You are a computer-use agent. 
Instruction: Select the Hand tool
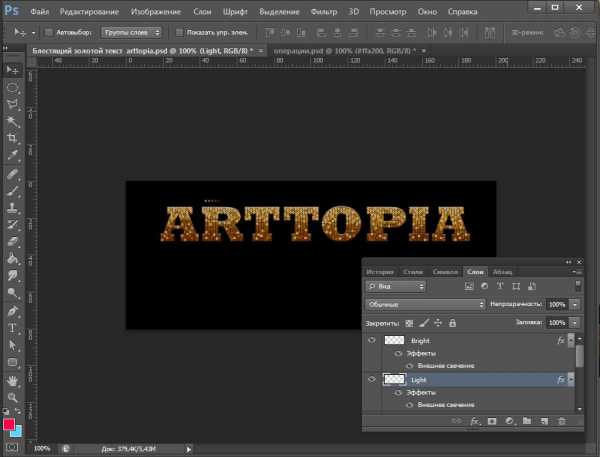(x=12, y=381)
